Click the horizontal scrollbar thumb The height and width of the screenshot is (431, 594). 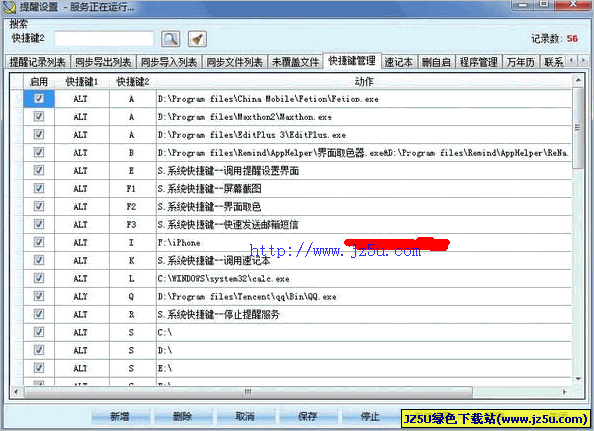click(x=248, y=392)
